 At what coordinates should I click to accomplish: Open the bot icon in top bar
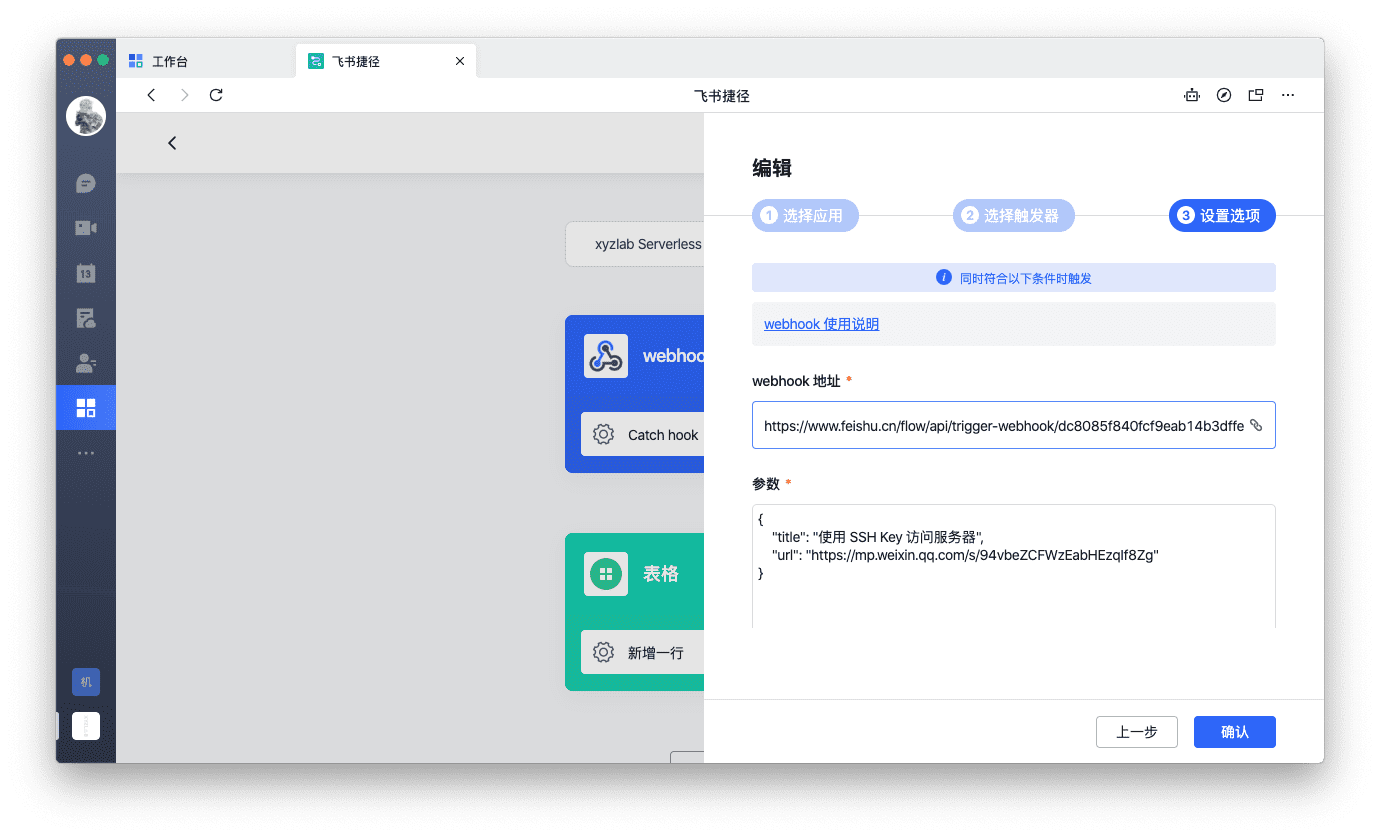click(x=1191, y=95)
